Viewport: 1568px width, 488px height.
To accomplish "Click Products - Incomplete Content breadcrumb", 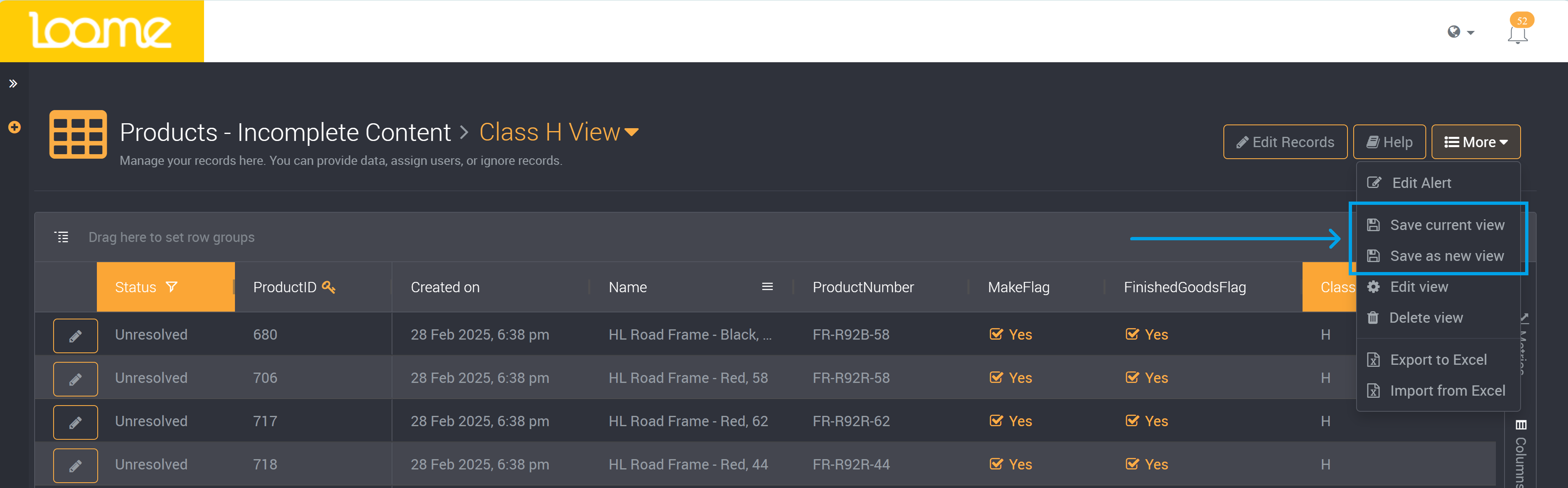I will (x=285, y=132).
